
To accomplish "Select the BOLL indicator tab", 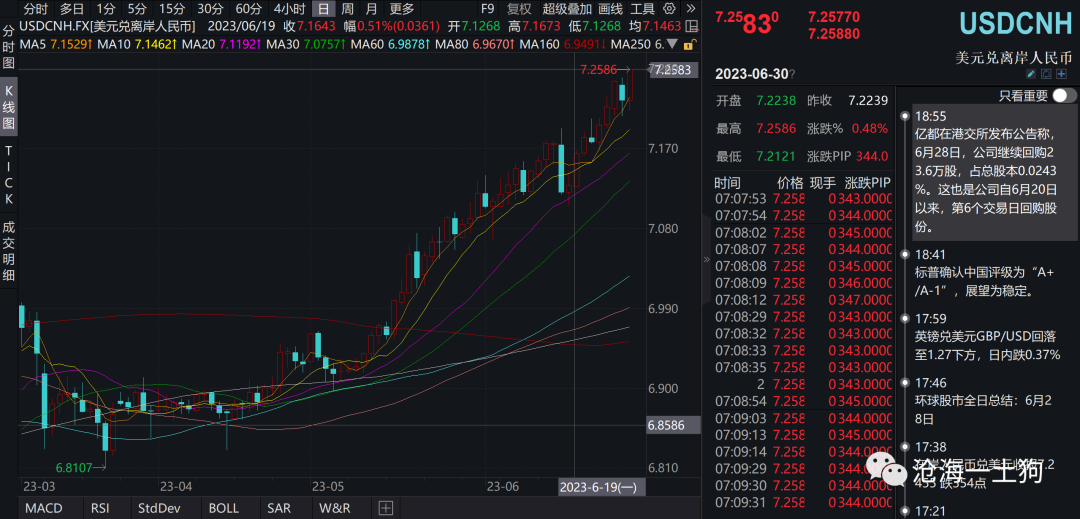I will (x=224, y=508).
